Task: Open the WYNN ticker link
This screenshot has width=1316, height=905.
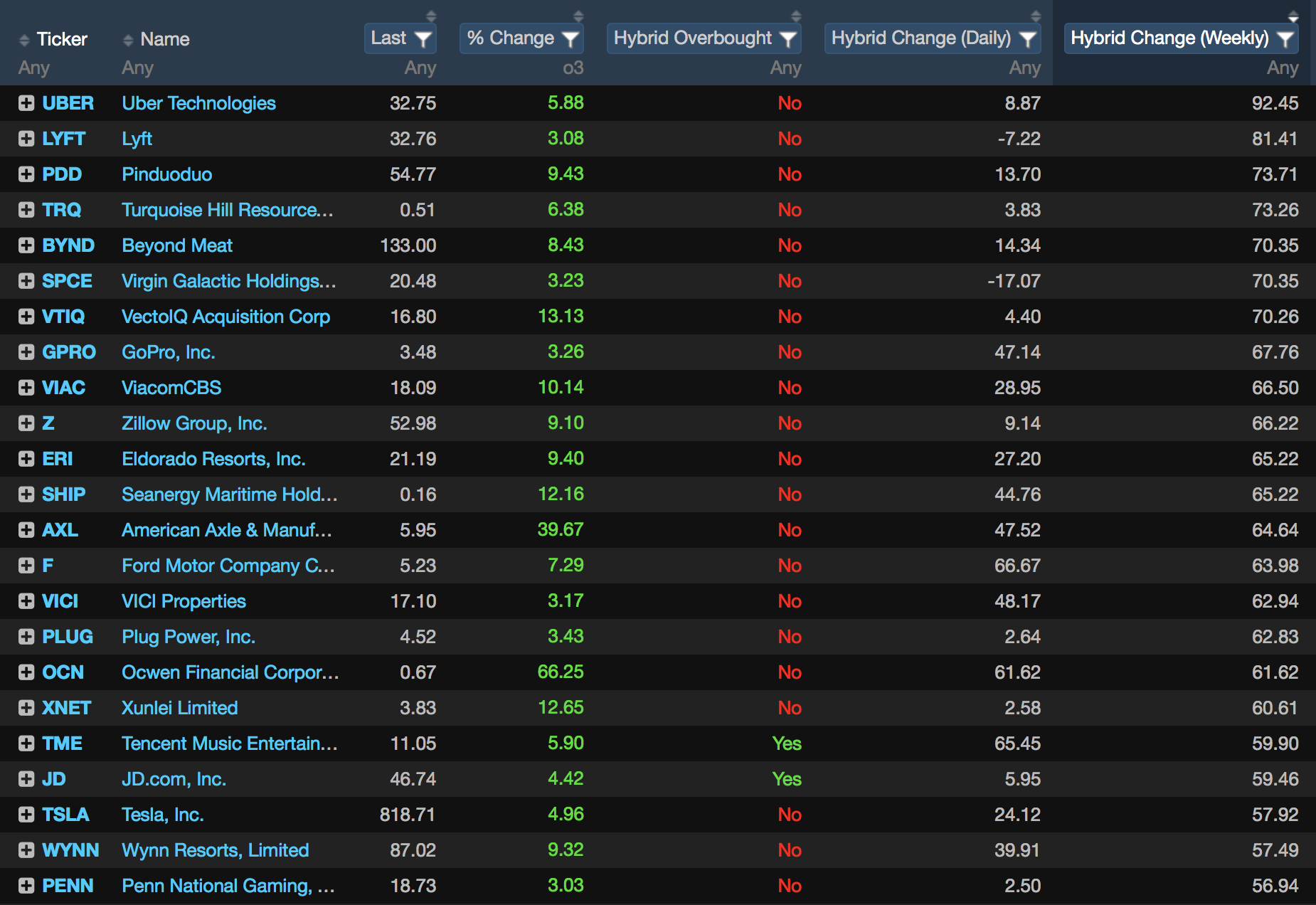Action: (x=70, y=850)
